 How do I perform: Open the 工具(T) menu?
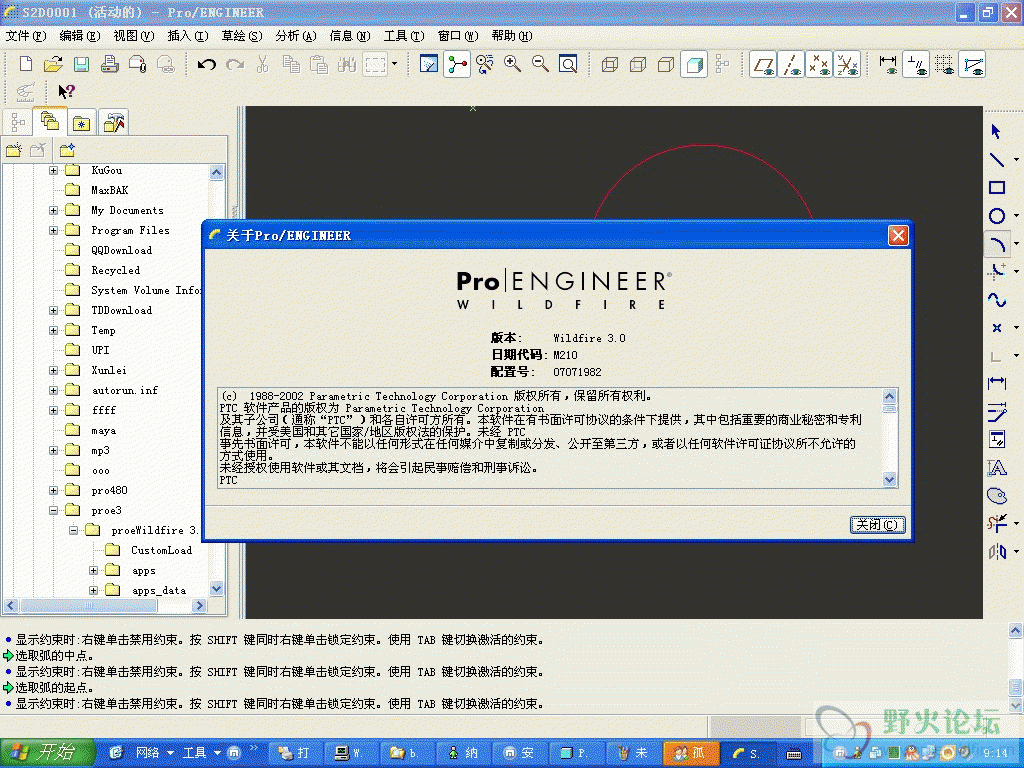click(404, 36)
